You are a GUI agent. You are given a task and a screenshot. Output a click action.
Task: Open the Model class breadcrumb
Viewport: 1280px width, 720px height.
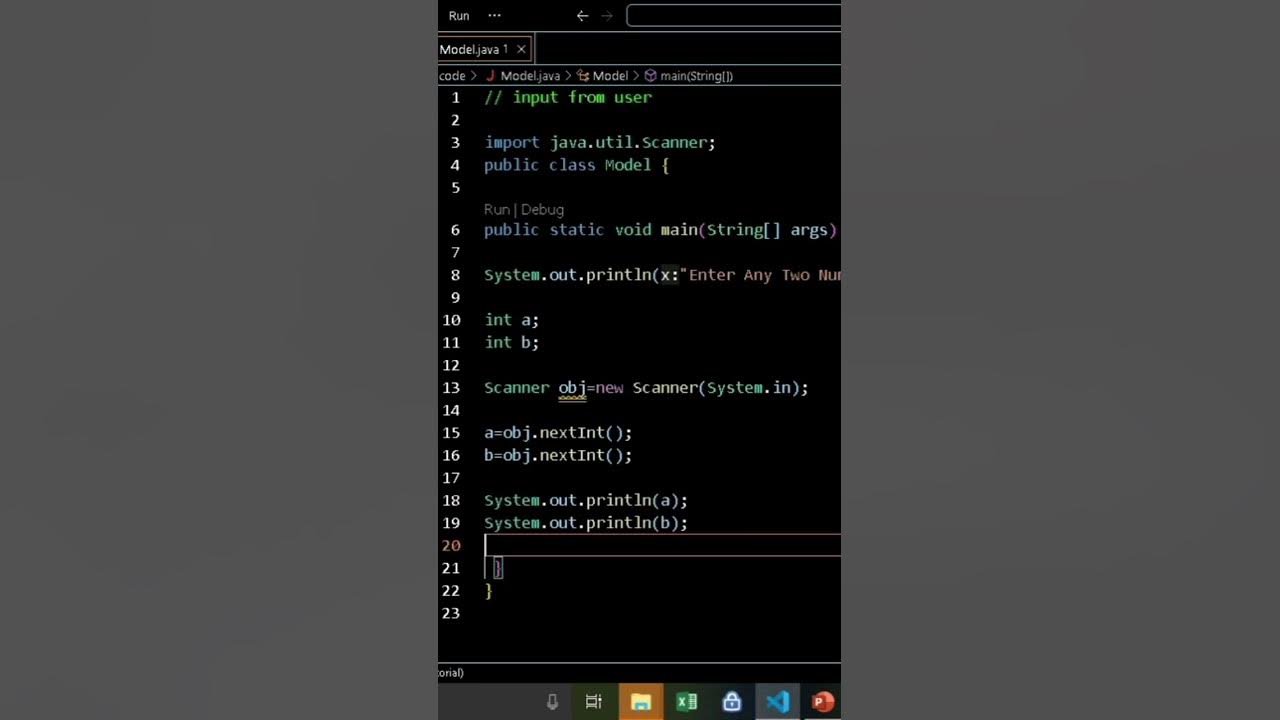click(x=610, y=75)
